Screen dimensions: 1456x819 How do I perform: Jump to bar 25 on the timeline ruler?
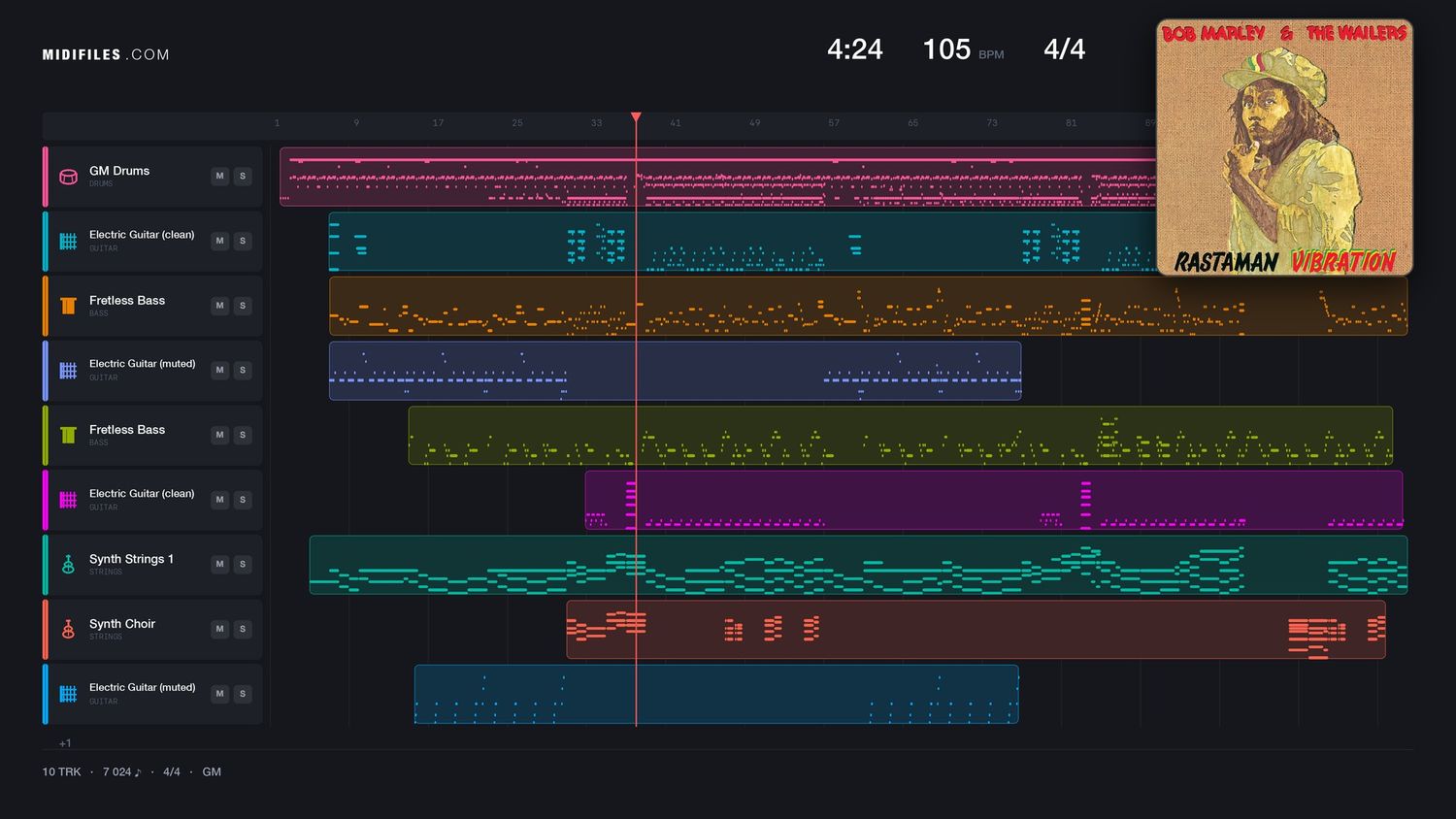[x=517, y=123]
